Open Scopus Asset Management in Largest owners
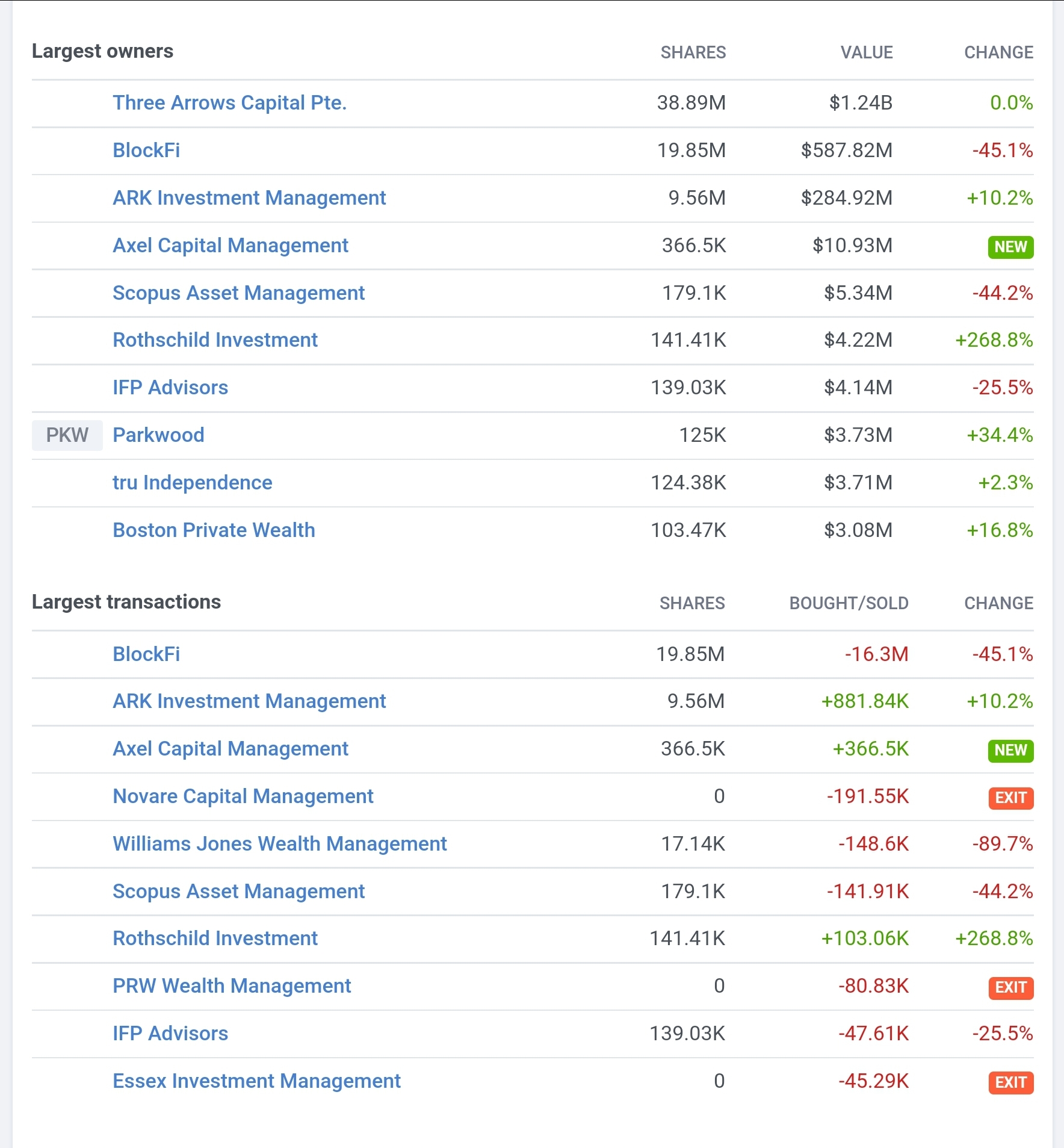 [238, 293]
